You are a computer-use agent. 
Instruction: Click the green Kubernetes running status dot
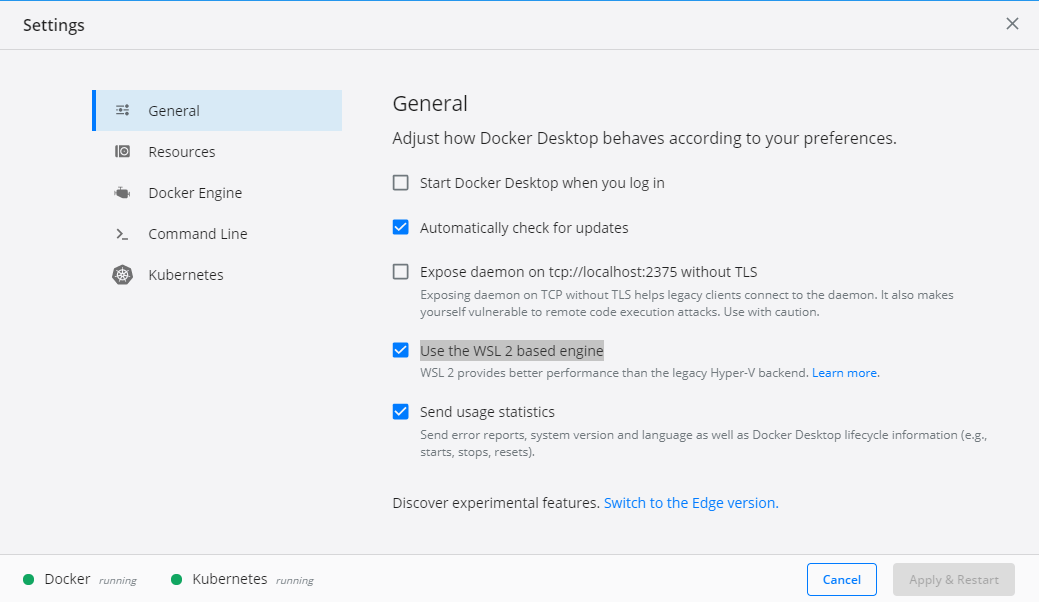coord(177,579)
